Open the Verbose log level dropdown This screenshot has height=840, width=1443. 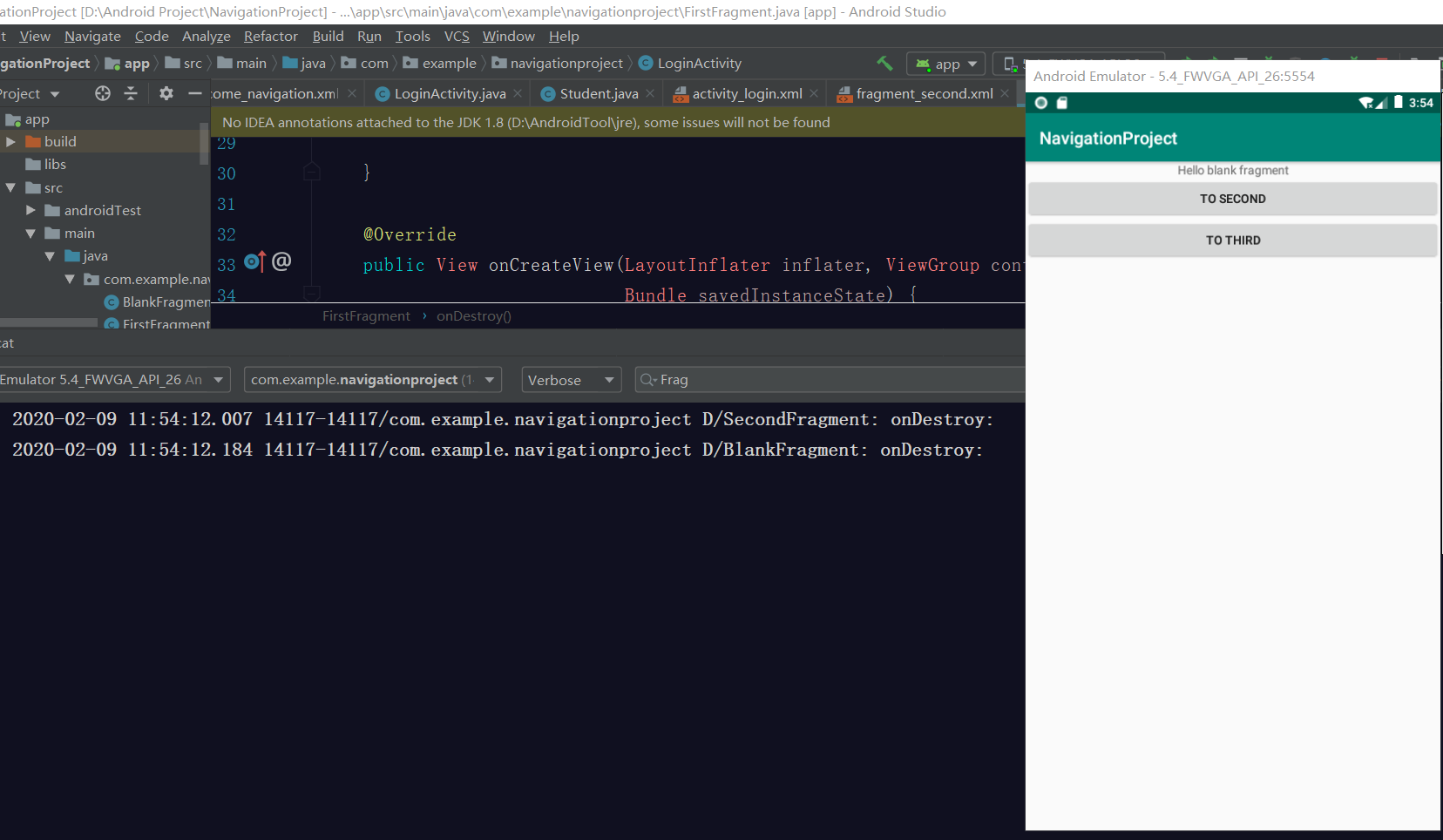572,380
